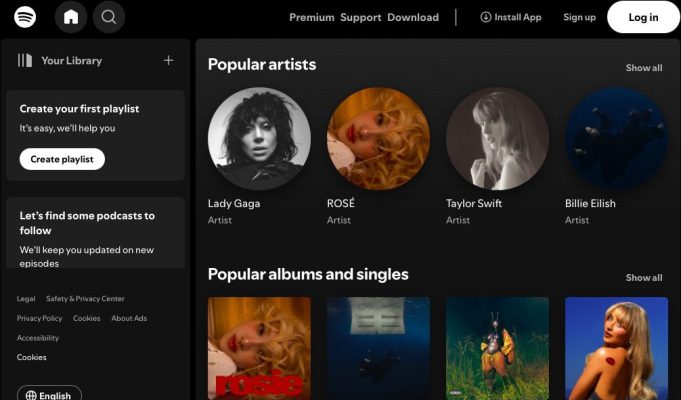The height and width of the screenshot is (400, 681).
Task: Click the Your Library stacked-books icon
Action: pos(25,60)
